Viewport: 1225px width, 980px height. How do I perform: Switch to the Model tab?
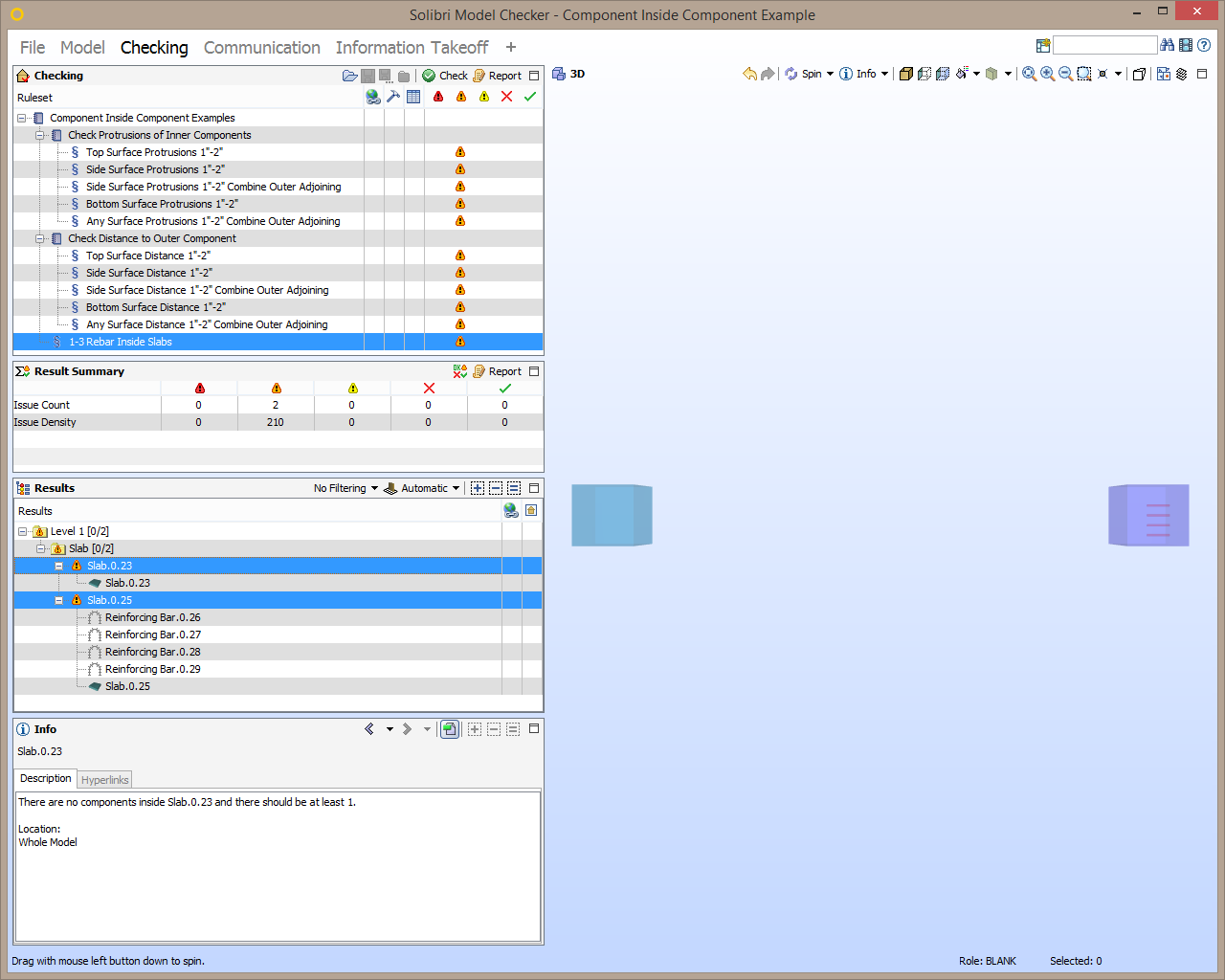click(82, 47)
